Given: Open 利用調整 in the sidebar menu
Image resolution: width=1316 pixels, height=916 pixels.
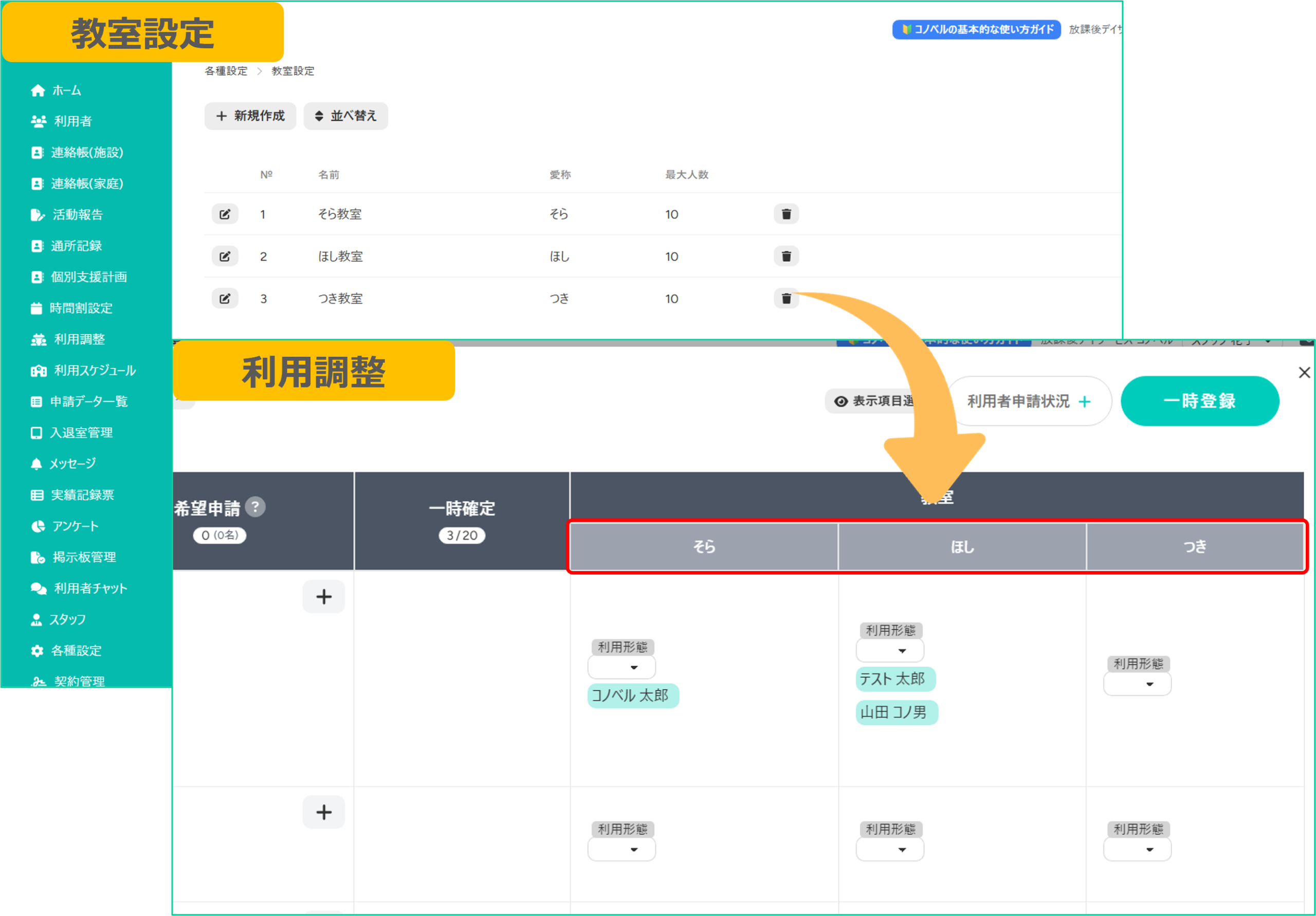Looking at the screenshot, I should click(x=79, y=339).
